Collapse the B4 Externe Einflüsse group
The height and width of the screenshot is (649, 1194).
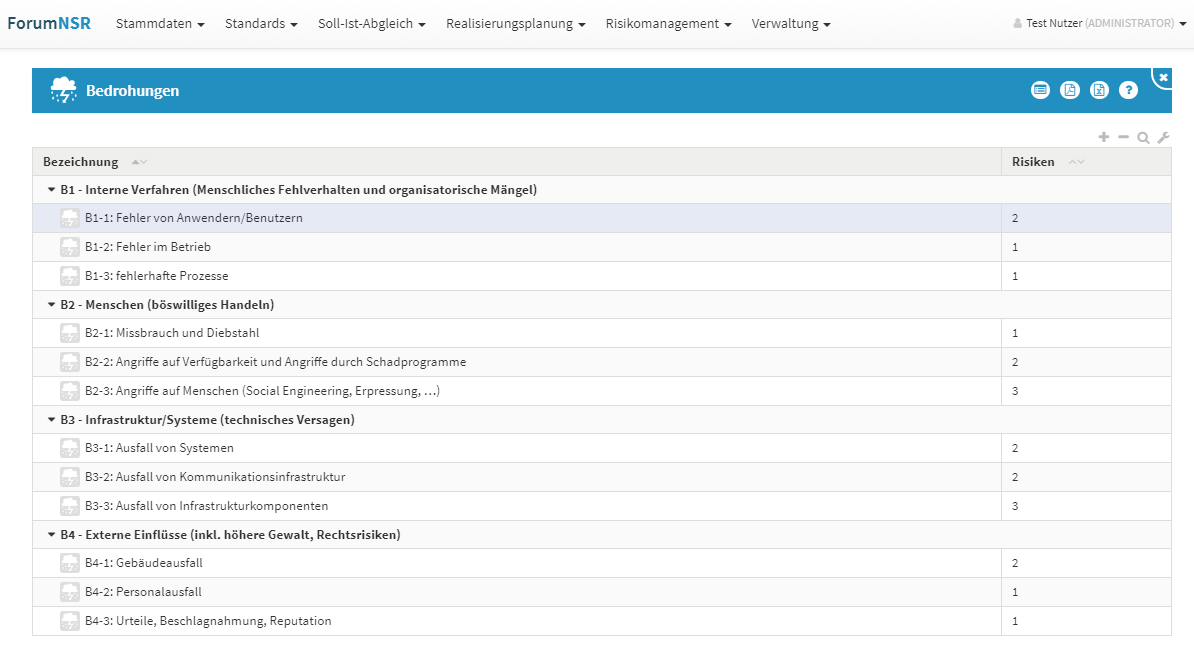51,535
